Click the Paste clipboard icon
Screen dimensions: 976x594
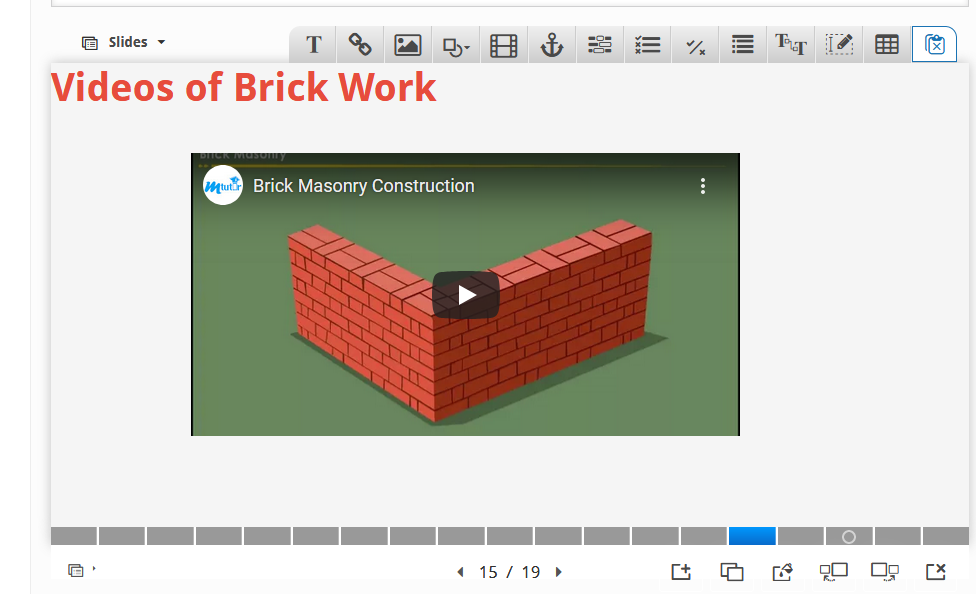tap(934, 45)
